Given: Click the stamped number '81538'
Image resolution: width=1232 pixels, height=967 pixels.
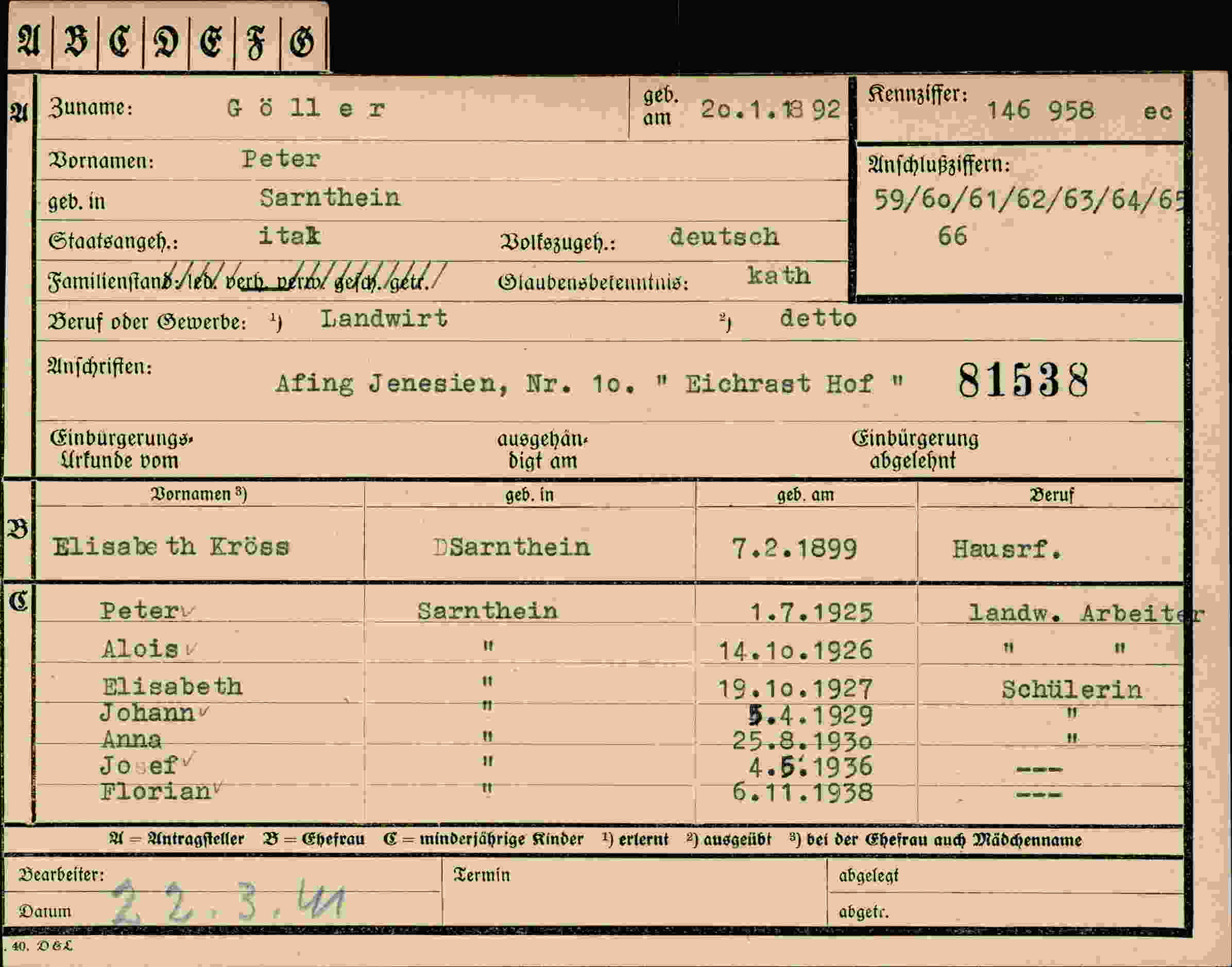Looking at the screenshot, I should (1023, 381).
